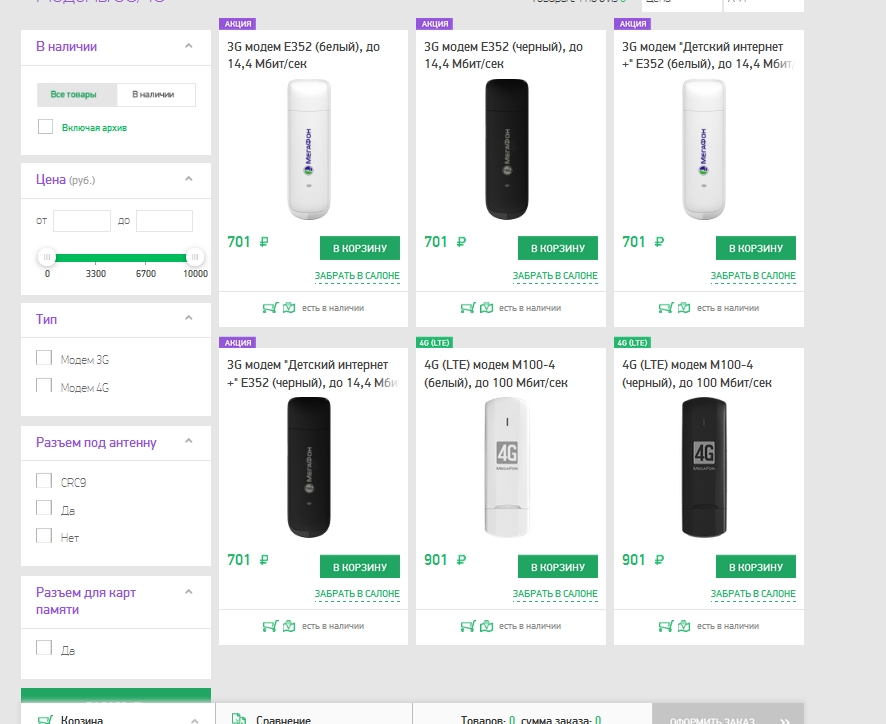This screenshot has width=886, height=724.
Task: Check the Модем 4G type filter
Action: point(44,386)
